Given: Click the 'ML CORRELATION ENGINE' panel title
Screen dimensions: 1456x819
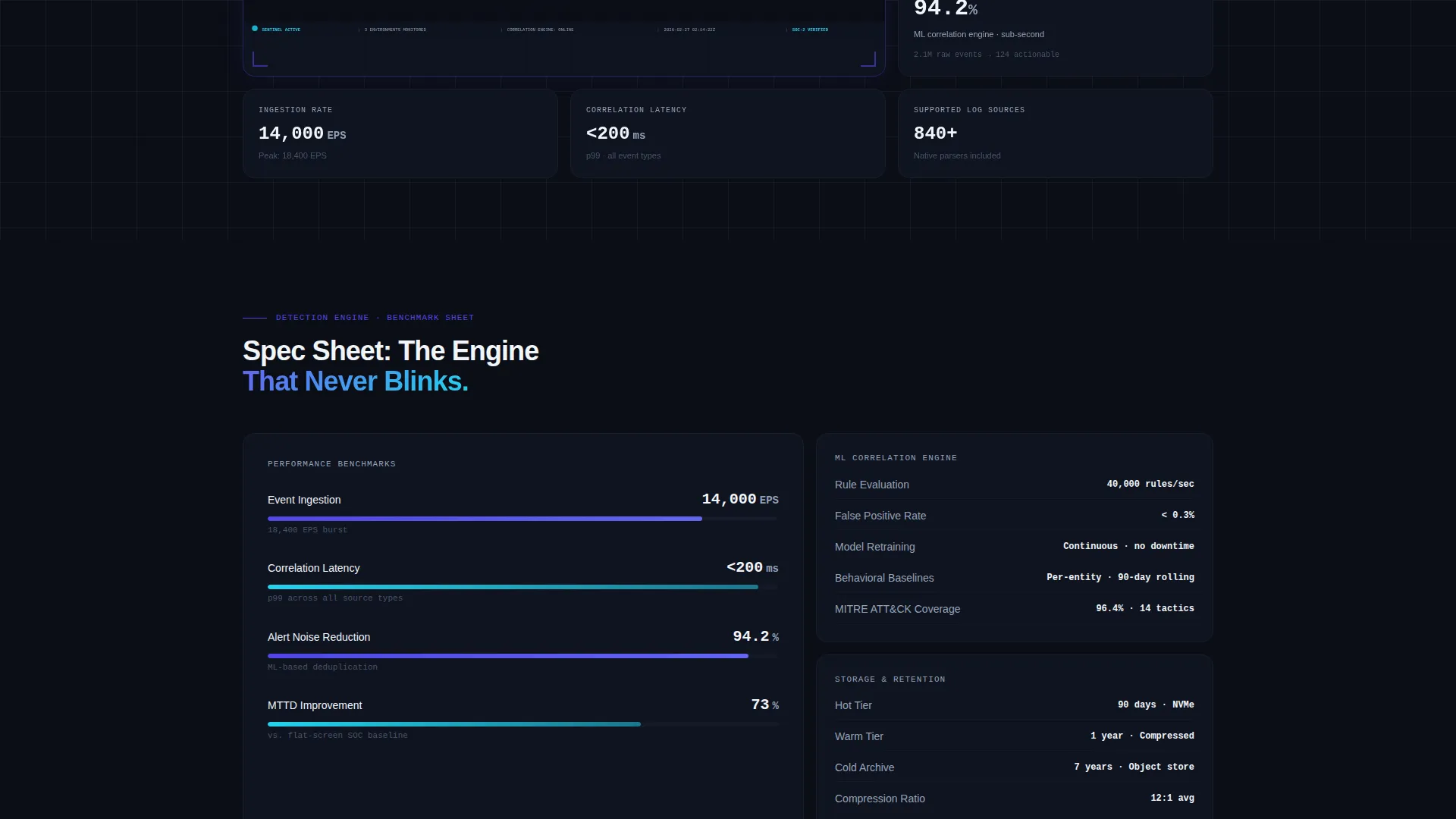Looking at the screenshot, I should [896, 458].
